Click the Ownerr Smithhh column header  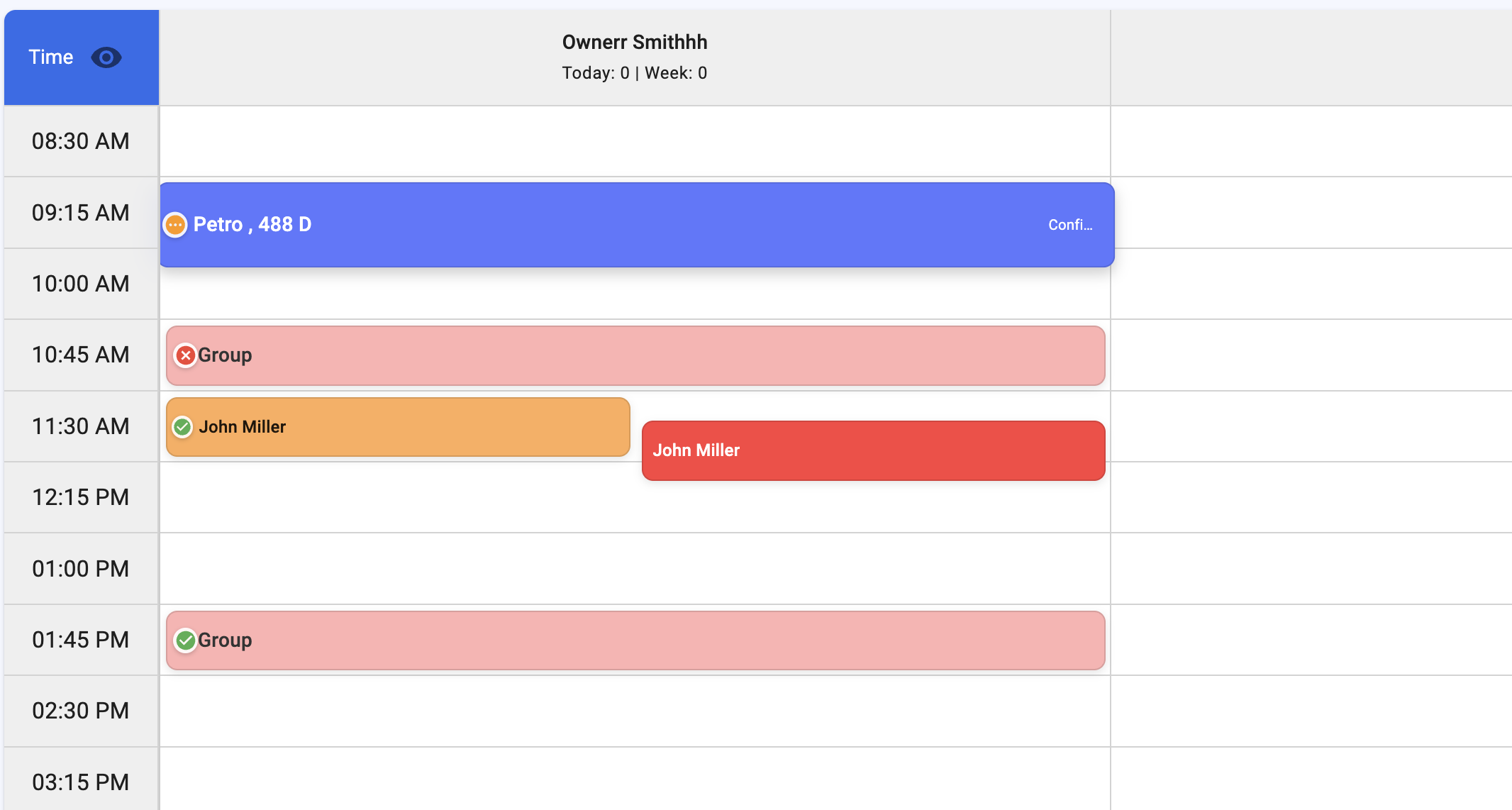[635, 43]
